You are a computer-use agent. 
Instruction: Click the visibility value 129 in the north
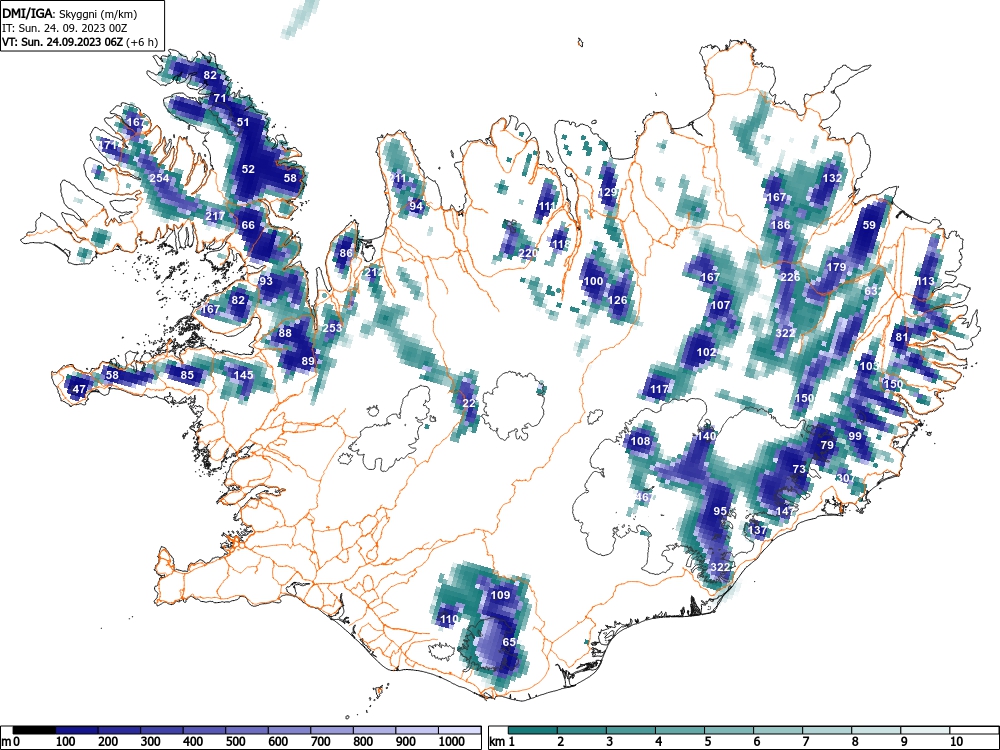[608, 192]
